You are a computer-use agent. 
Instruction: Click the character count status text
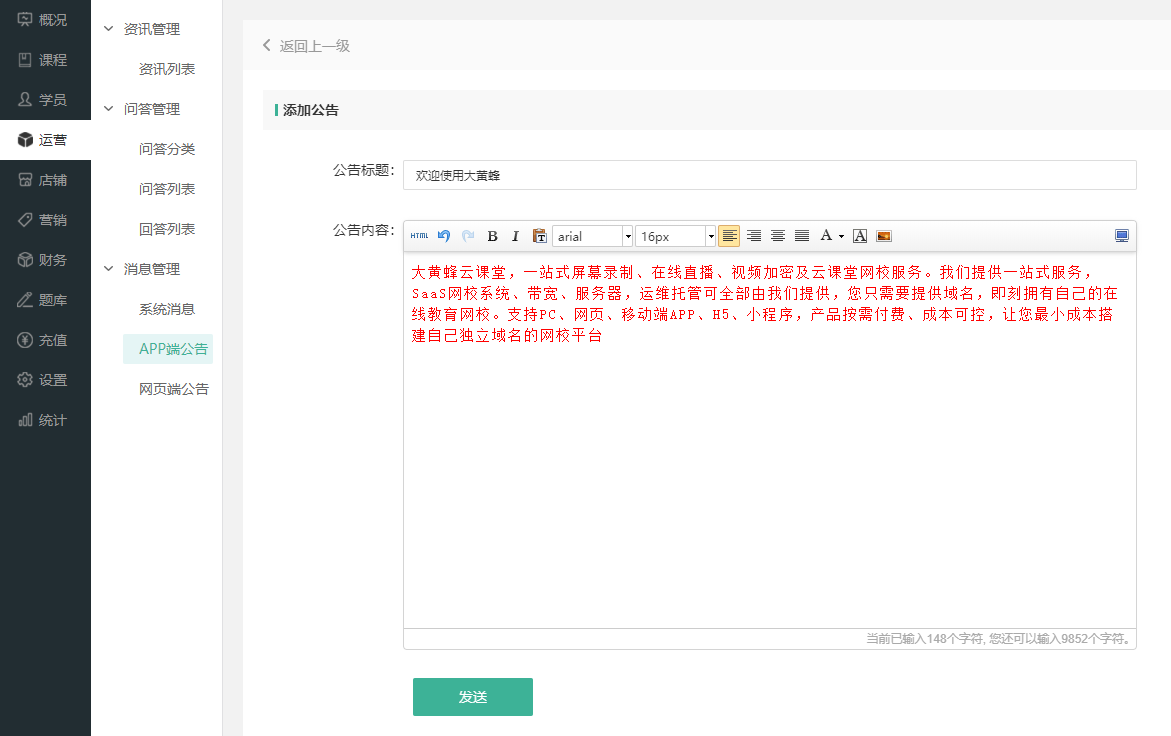[999, 639]
